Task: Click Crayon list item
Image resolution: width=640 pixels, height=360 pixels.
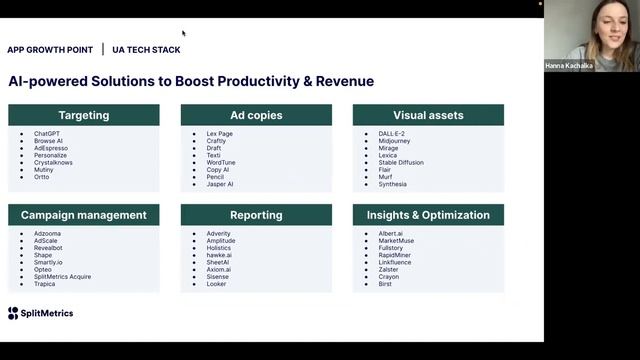Action: point(389,277)
